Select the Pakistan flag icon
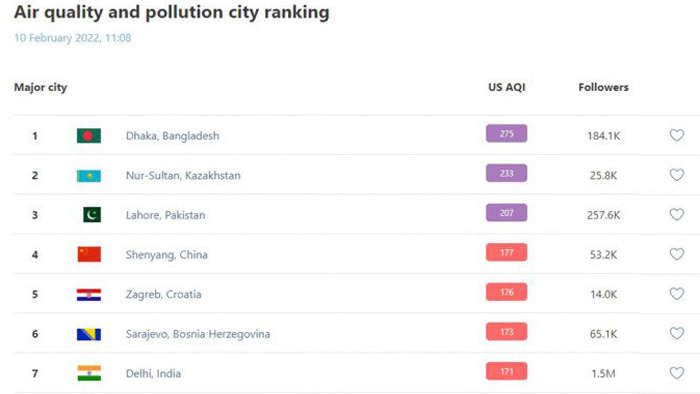Screen dimensions: 700x394 pyautogui.click(x=92, y=215)
